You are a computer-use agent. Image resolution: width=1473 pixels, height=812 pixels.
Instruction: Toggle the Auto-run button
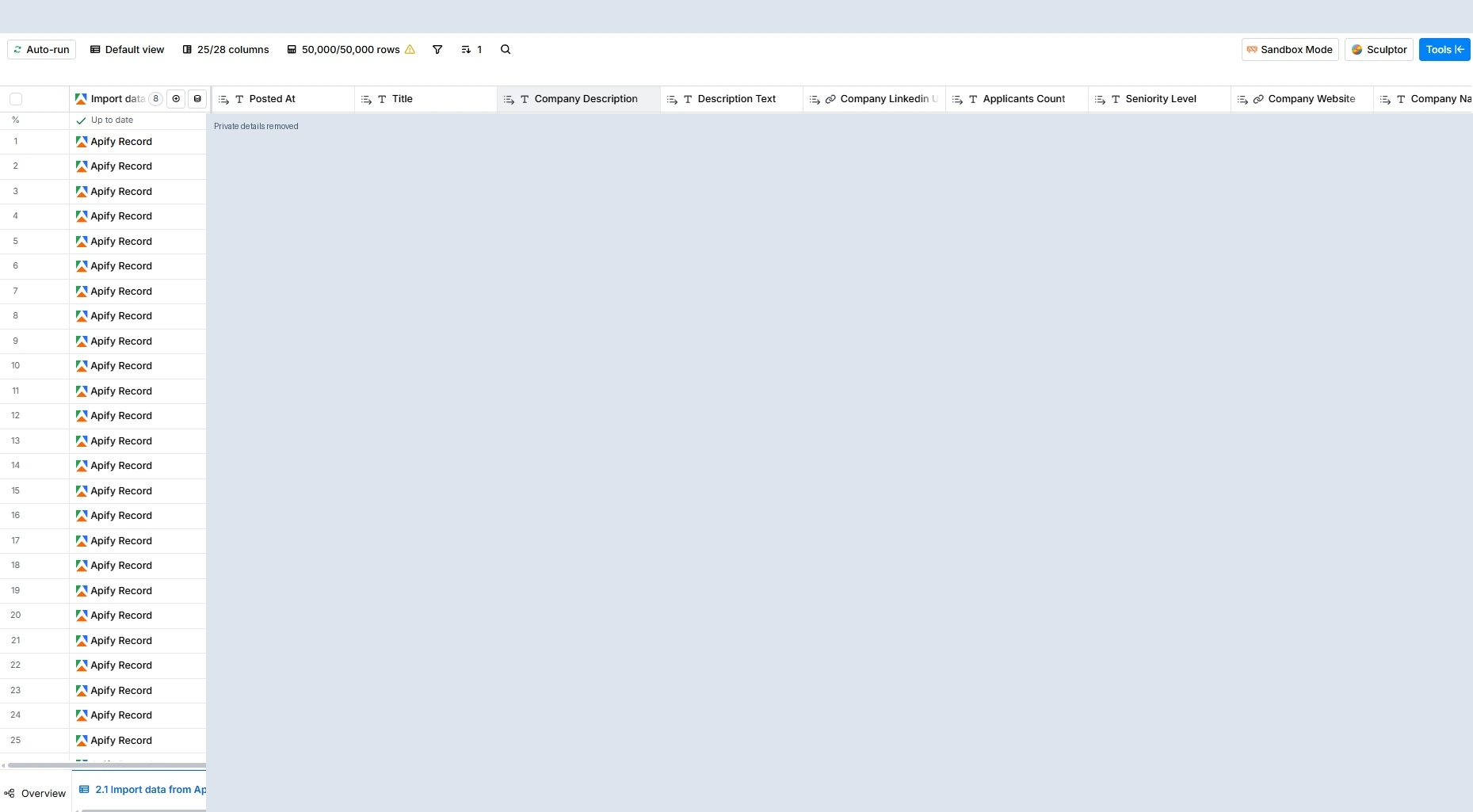pos(41,50)
